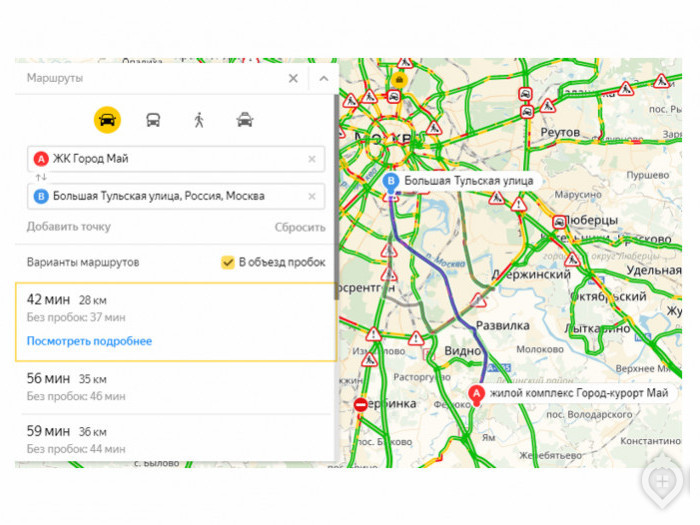Close the Маршруты panel
The height and width of the screenshot is (525, 700).
[293, 78]
